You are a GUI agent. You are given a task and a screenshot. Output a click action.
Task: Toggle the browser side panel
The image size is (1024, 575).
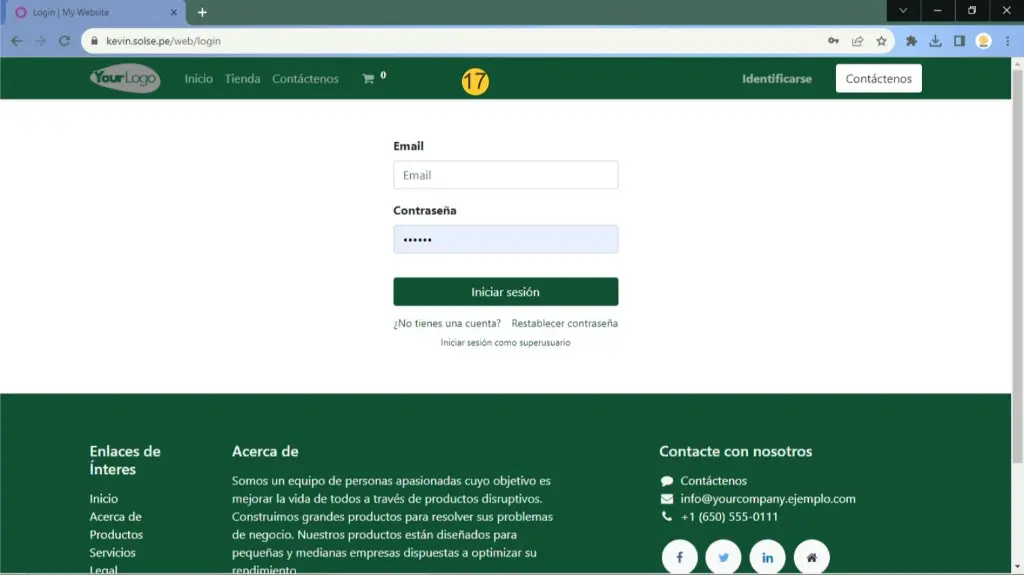[959, 41]
